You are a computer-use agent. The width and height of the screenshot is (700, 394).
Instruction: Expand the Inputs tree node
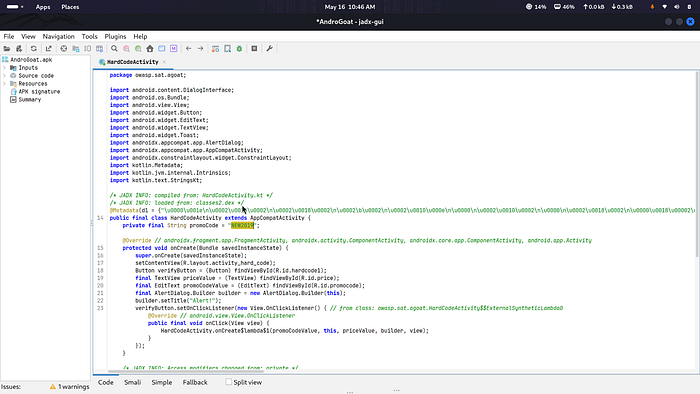tap(4, 68)
